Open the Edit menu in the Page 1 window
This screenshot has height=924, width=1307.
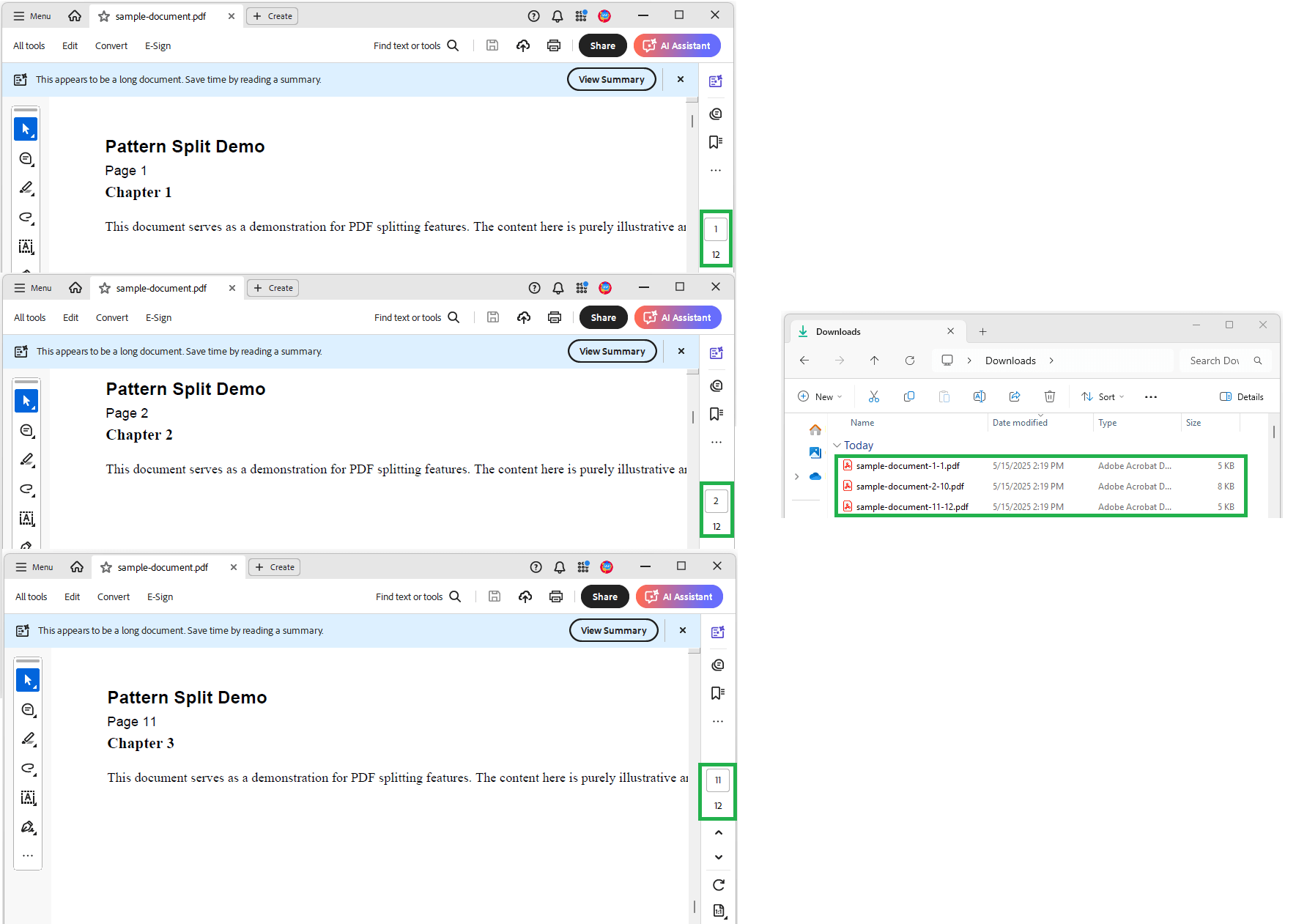(70, 45)
